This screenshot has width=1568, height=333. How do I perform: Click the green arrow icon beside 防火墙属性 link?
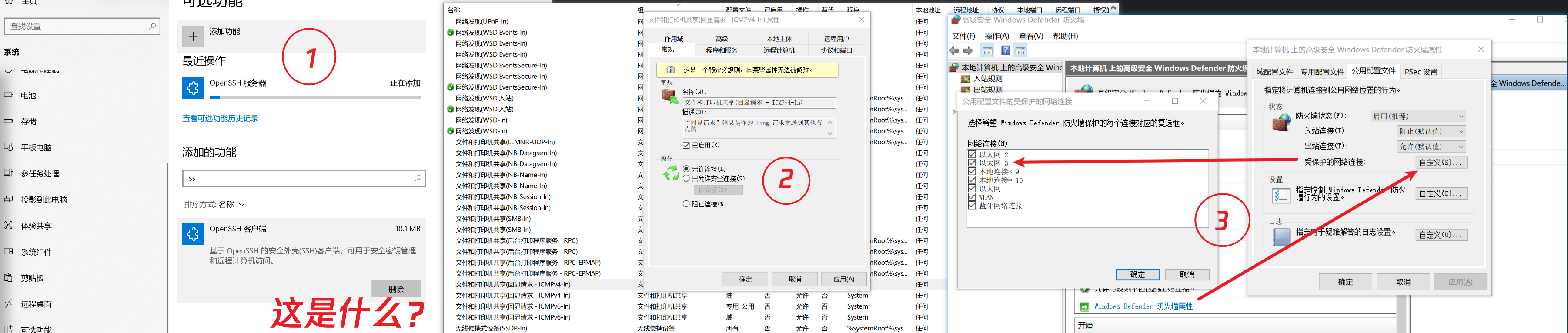pos(1084,307)
